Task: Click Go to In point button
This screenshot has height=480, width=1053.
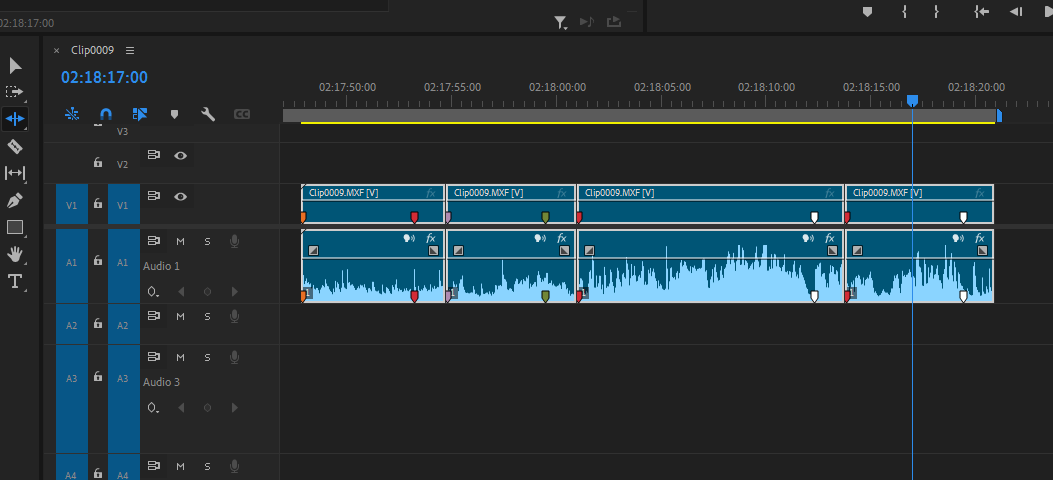Action: [x=981, y=11]
